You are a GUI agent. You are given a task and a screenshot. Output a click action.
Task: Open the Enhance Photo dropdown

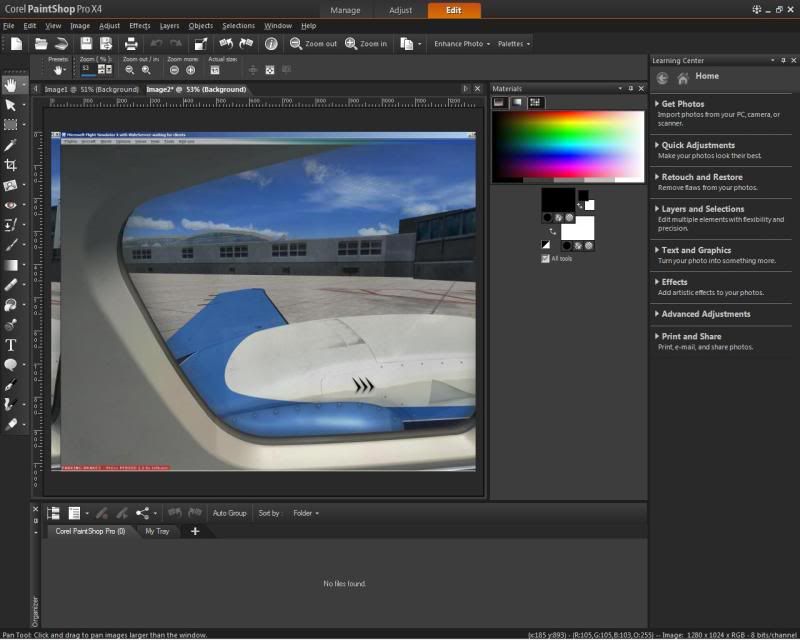[461, 44]
